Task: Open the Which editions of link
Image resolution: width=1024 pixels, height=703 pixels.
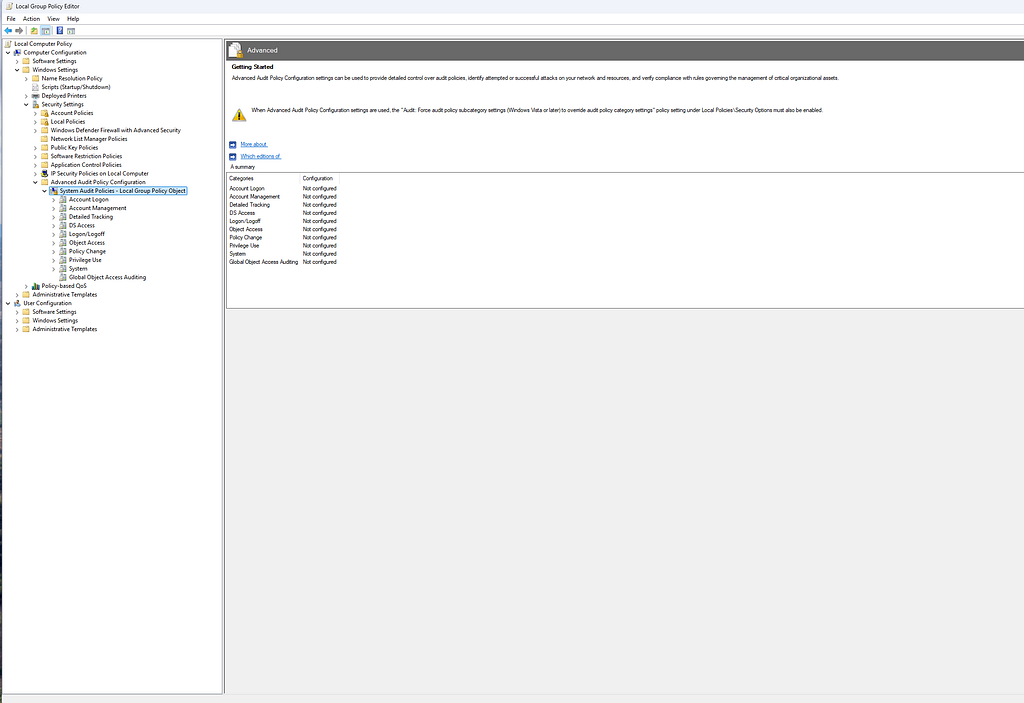Action: click(x=260, y=157)
